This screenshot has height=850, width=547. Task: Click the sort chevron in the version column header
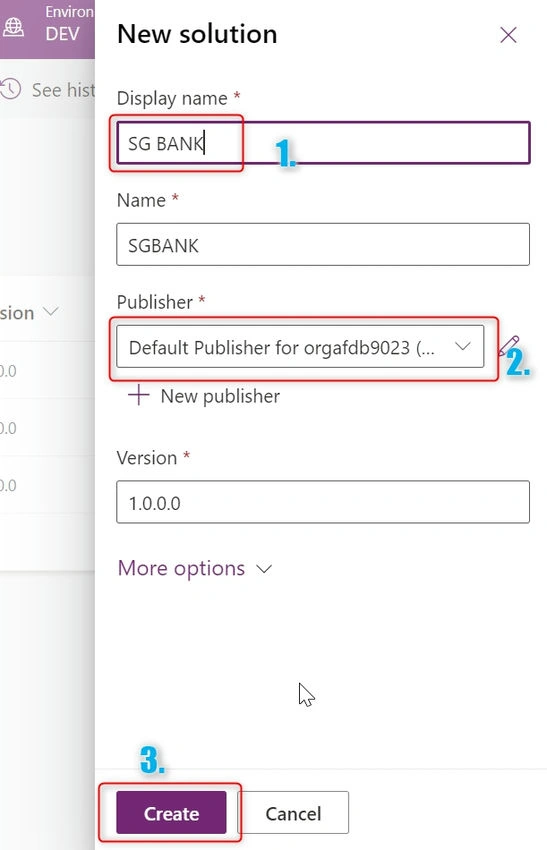(50, 312)
